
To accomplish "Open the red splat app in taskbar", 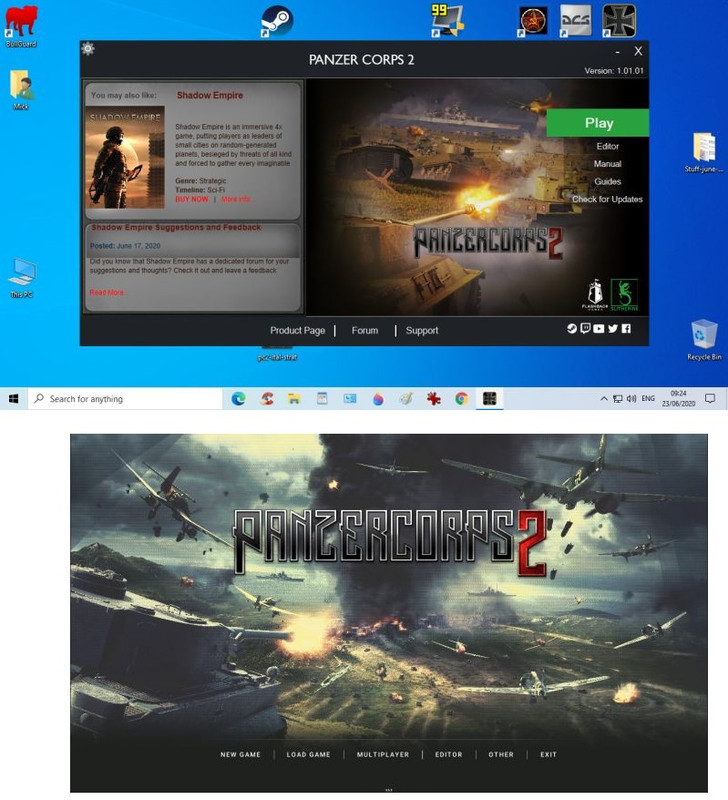I will (434, 399).
